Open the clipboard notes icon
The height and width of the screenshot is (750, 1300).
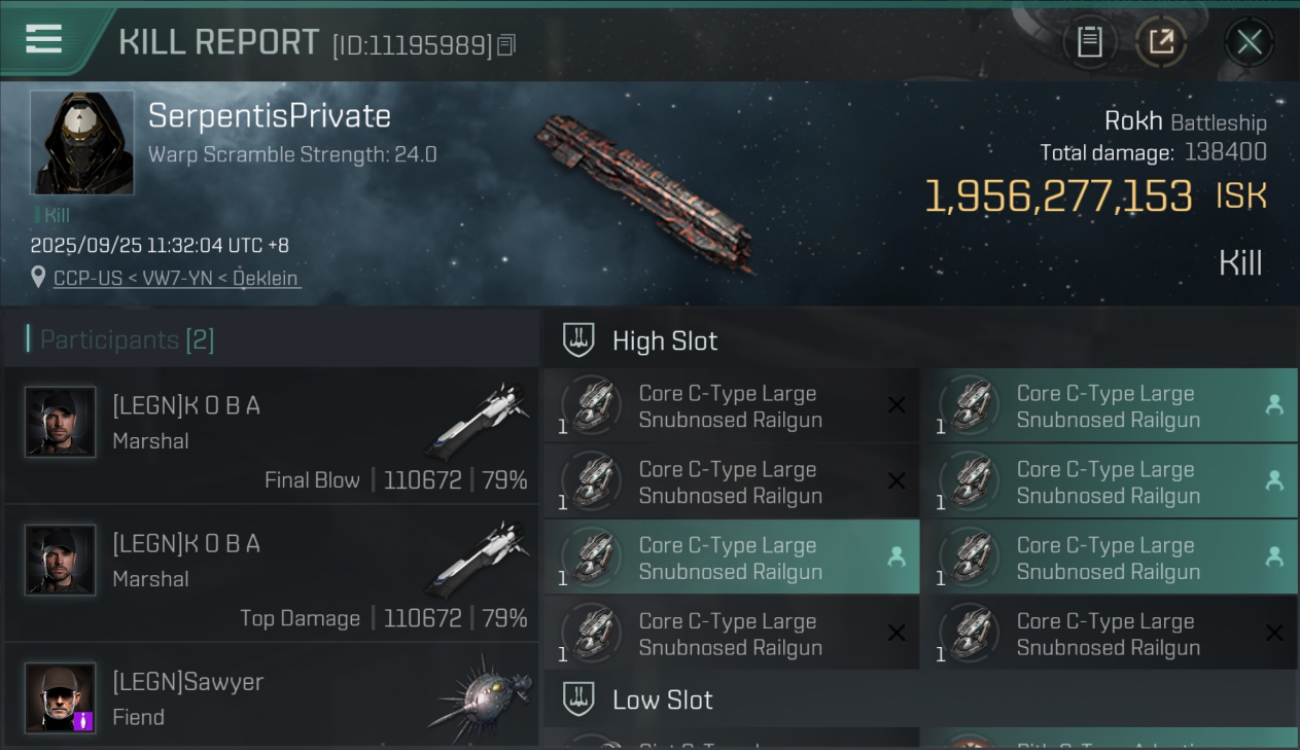(x=1089, y=42)
